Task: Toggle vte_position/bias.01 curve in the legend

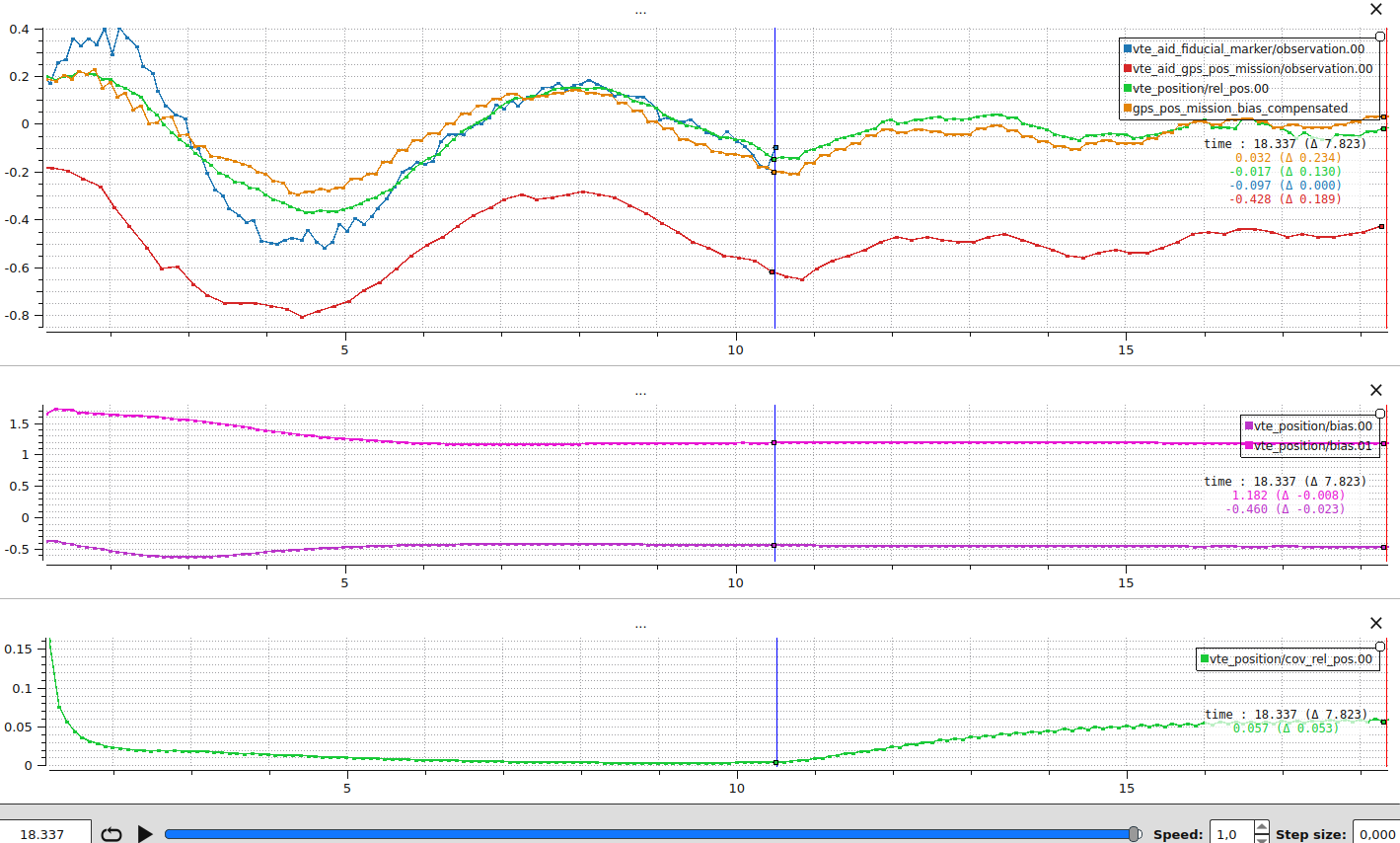Action: pos(1308,446)
